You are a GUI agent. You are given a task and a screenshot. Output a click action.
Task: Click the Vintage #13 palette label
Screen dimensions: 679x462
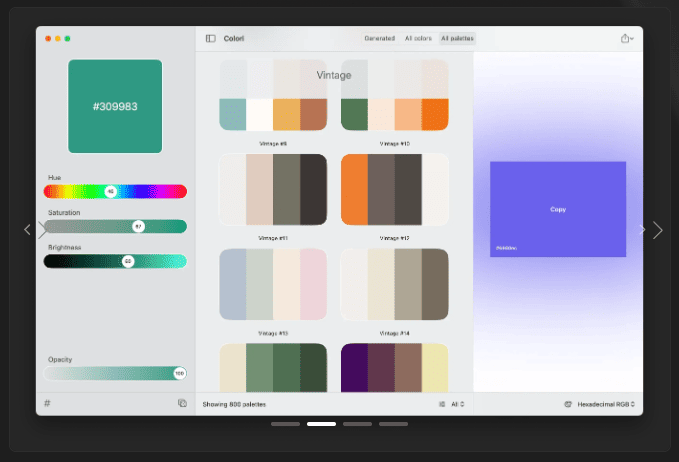(273, 333)
